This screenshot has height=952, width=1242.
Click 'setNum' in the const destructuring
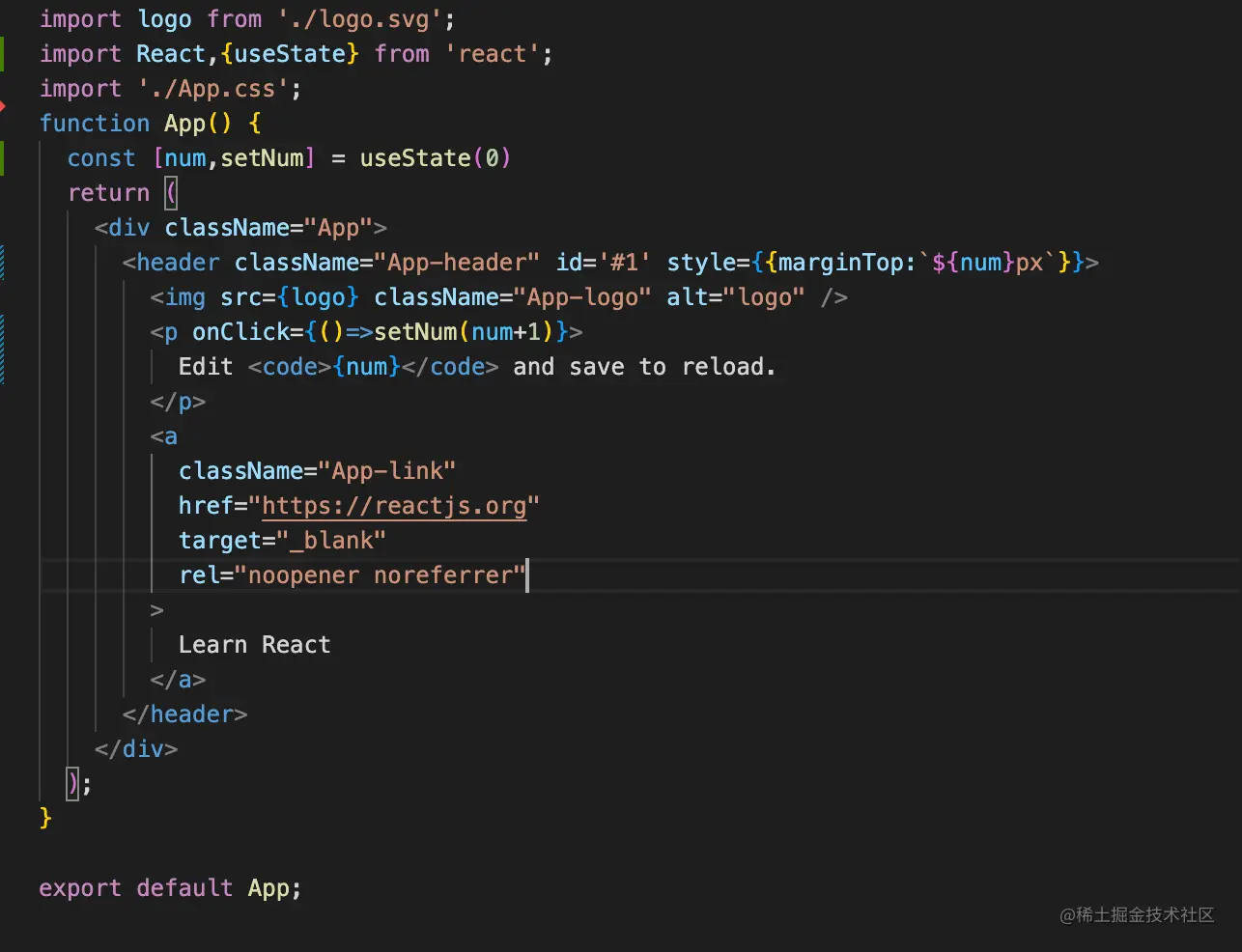click(x=262, y=158)
